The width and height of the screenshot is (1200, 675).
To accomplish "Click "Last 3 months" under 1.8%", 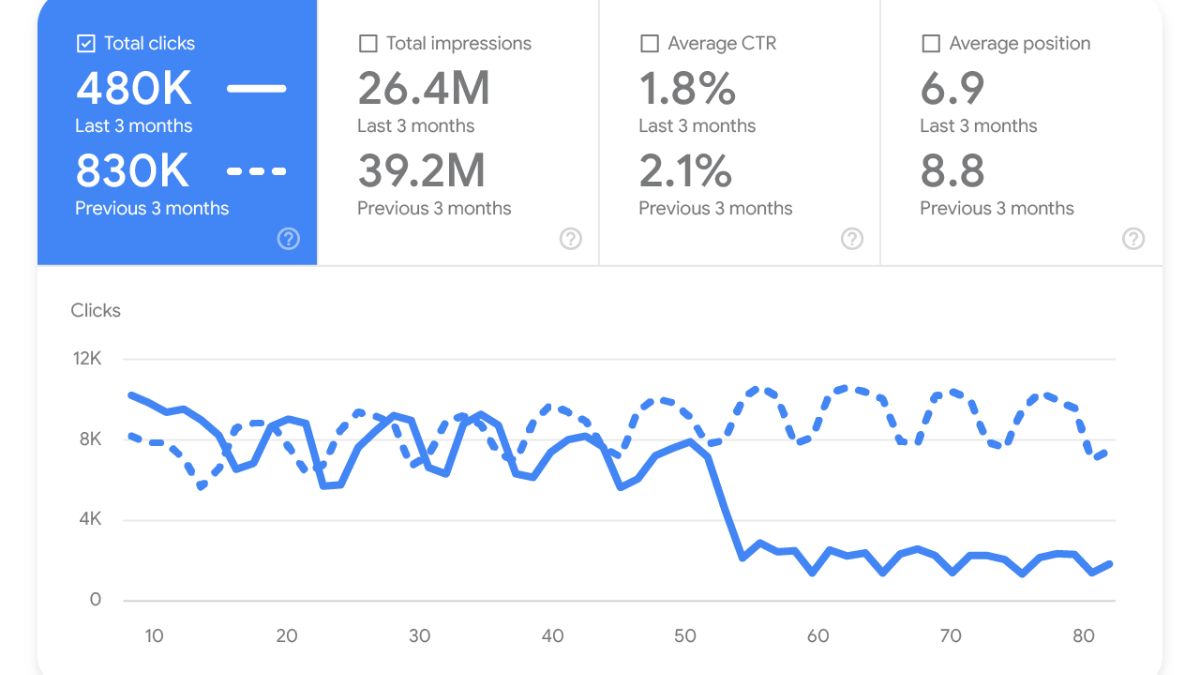I will pos(697,126).
